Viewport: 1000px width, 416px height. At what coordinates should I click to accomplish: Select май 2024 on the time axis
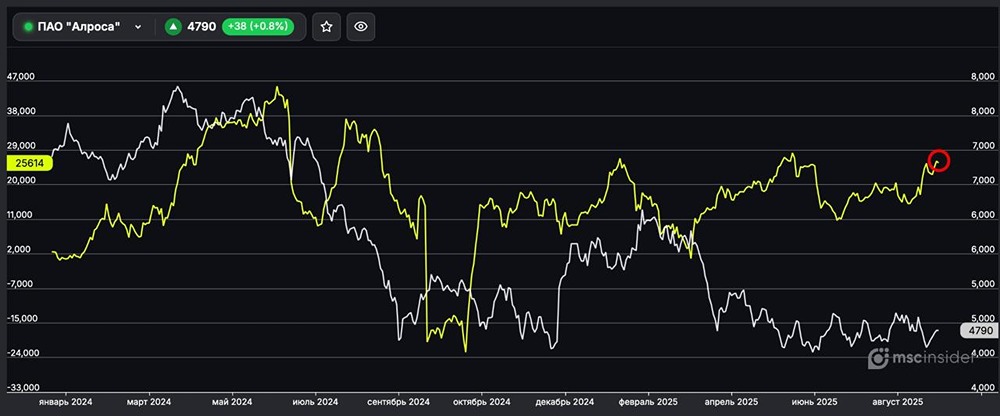234,401
